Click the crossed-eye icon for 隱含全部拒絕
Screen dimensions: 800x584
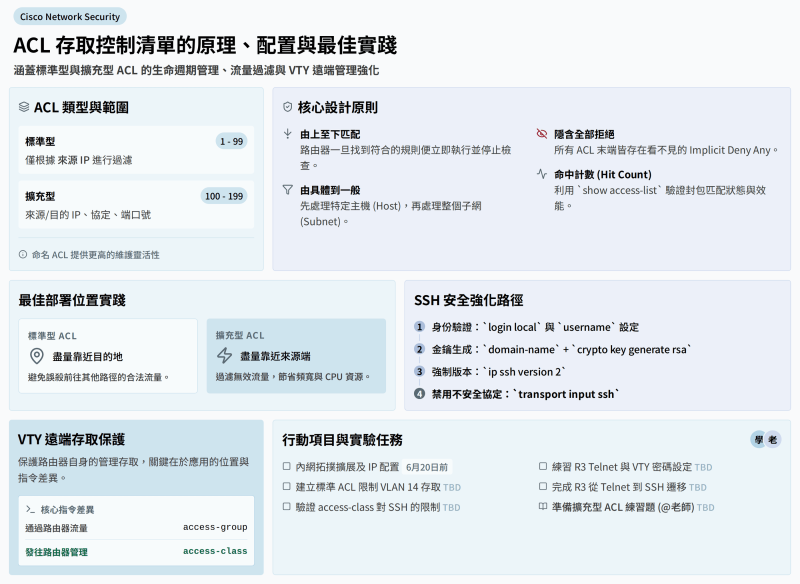tap(542, 134)
